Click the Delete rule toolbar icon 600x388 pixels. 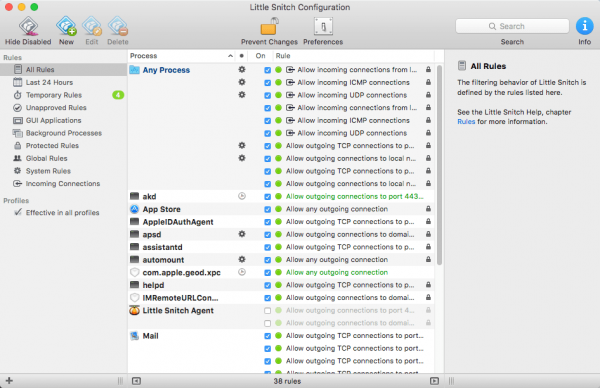coord(117,27)
